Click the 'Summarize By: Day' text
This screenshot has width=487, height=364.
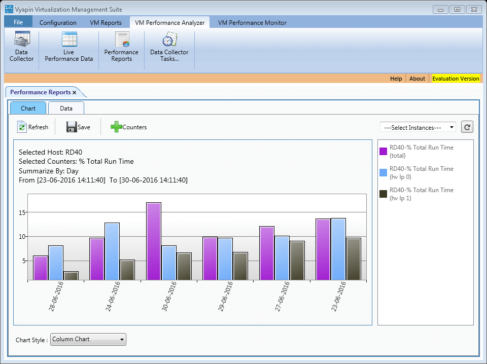coord(49,171)
